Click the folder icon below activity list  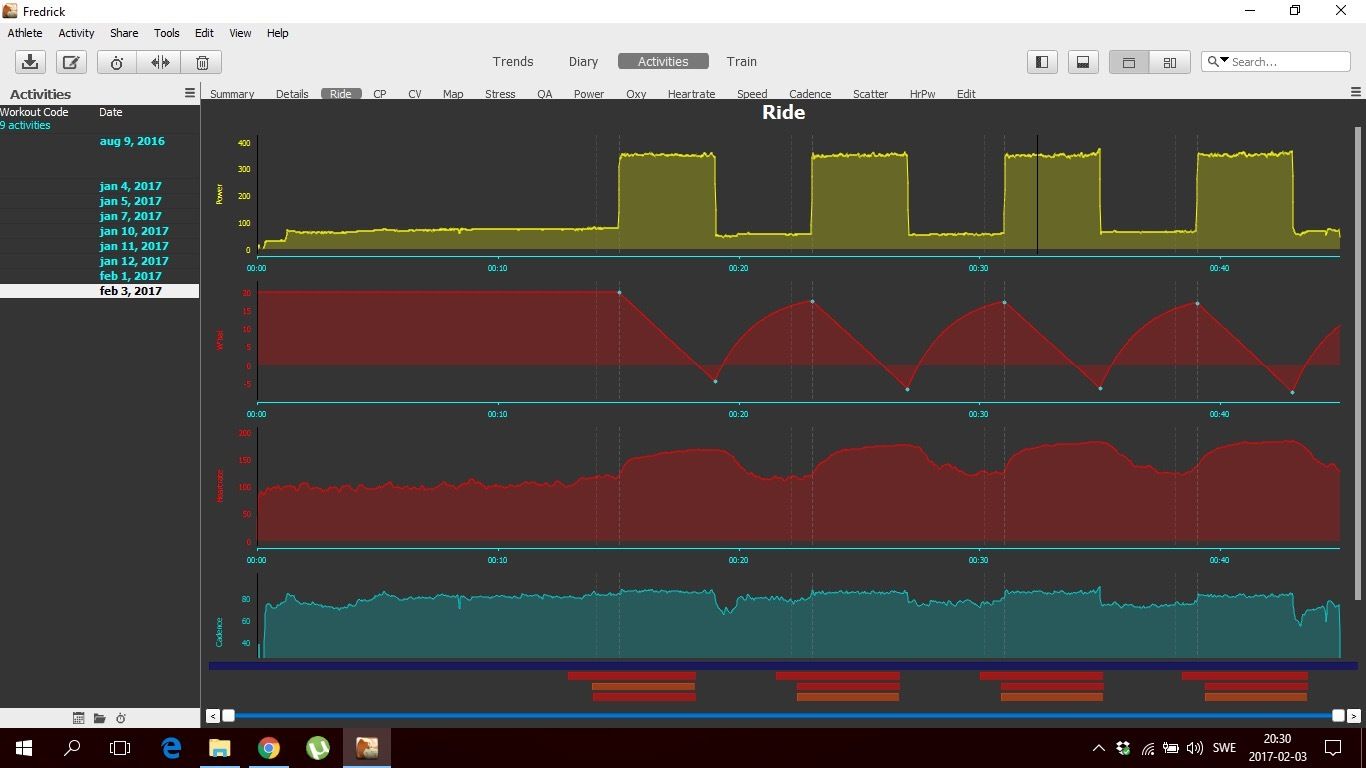tap(100, 718)
